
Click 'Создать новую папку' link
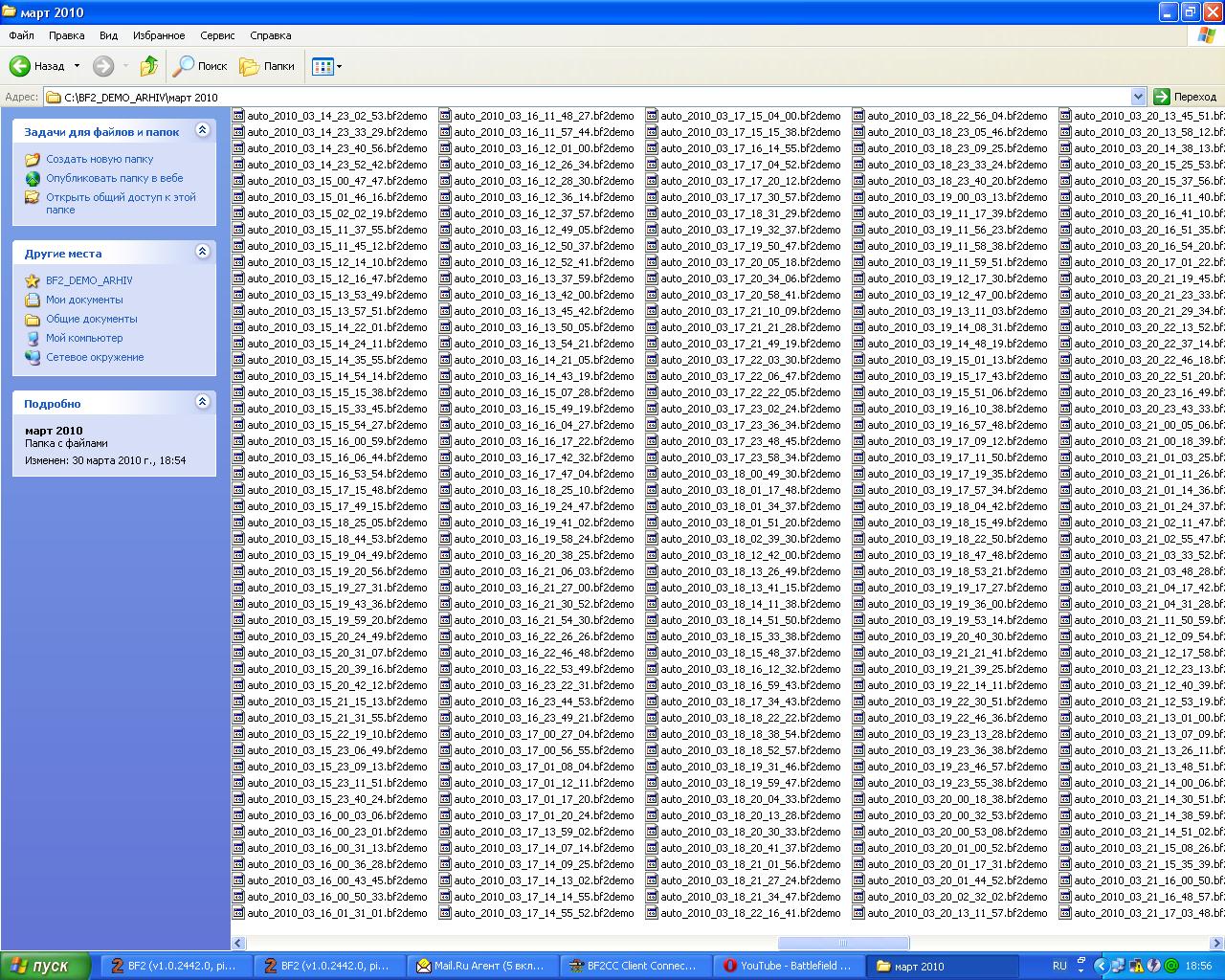coord(100,159)
